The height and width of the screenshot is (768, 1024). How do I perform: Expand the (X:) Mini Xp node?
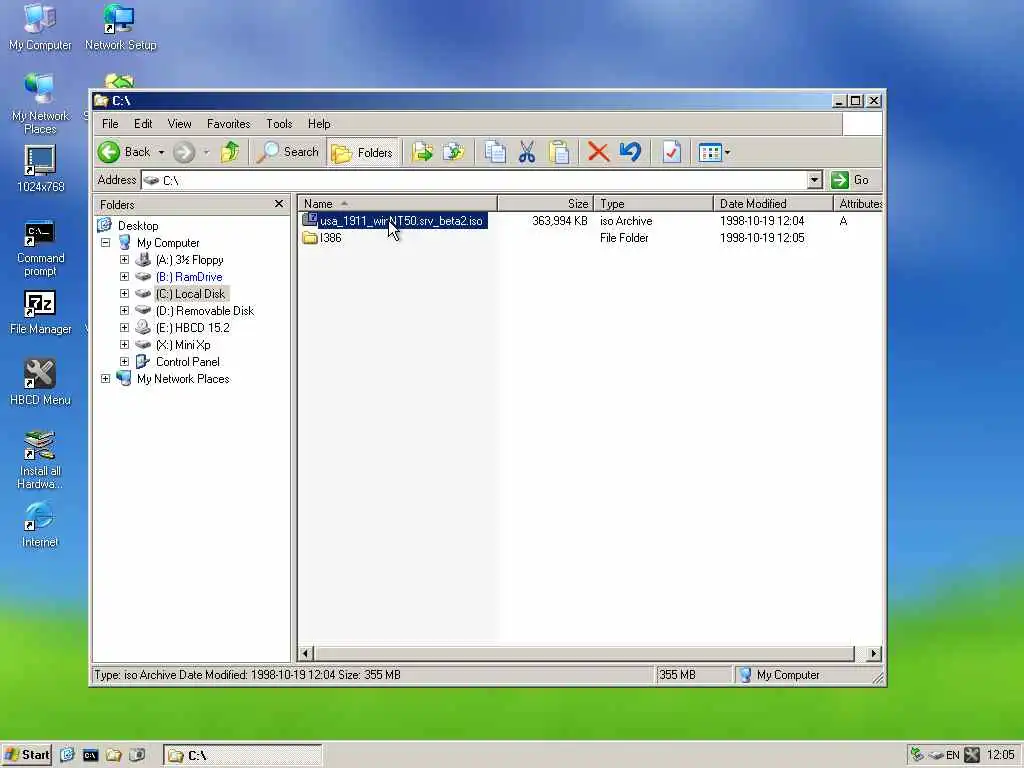click(x=124, y=344)
